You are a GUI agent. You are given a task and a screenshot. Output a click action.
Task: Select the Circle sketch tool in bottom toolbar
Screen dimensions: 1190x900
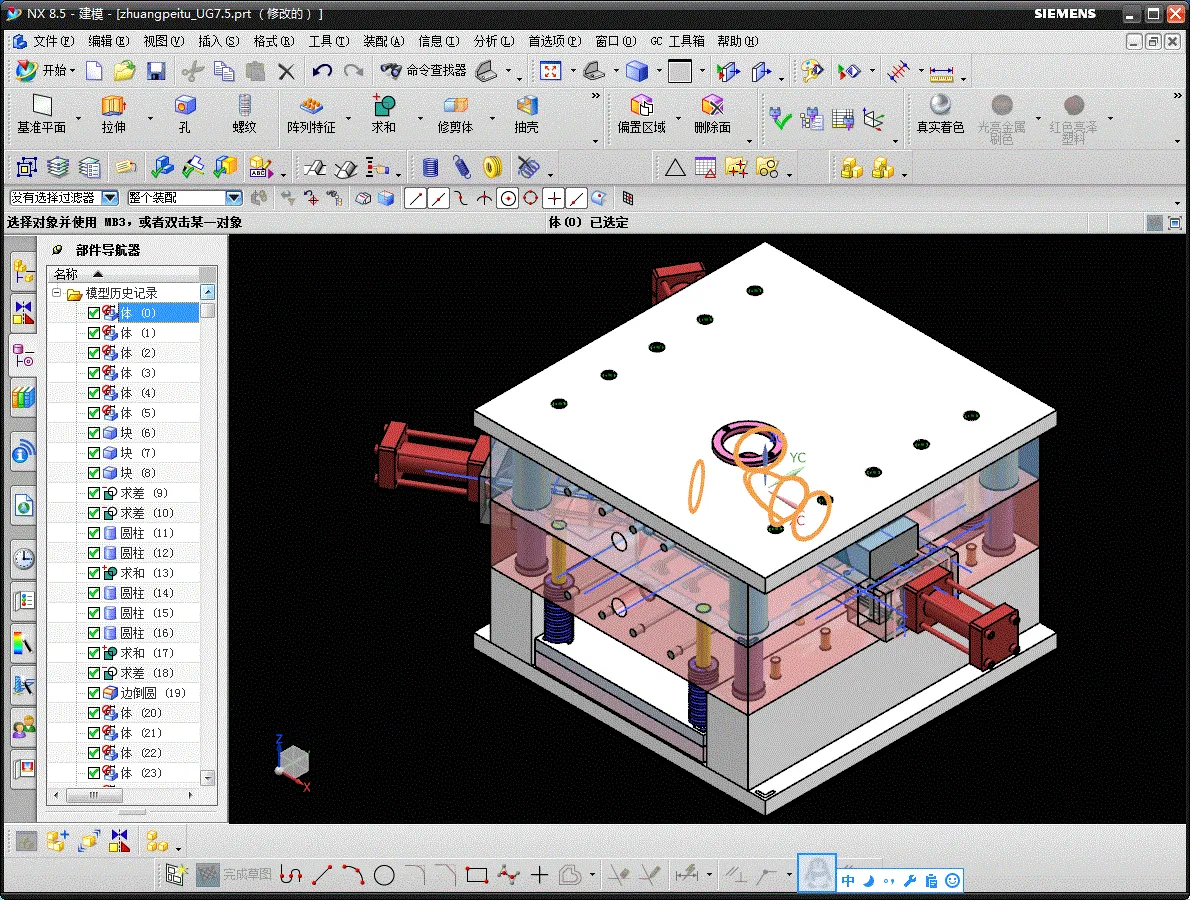[384, 875]
